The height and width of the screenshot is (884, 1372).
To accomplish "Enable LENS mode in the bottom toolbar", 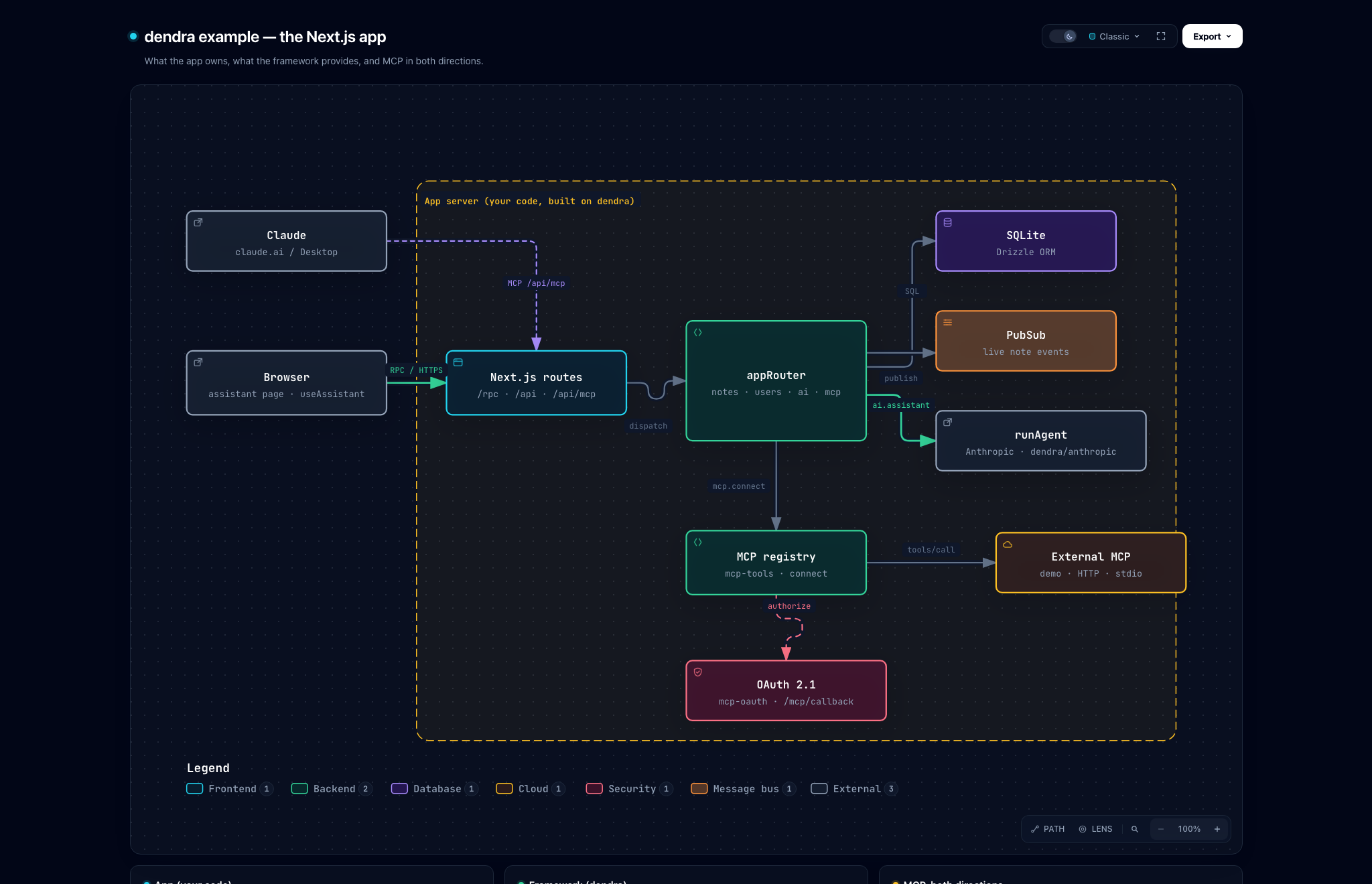I will (1096, 829).
